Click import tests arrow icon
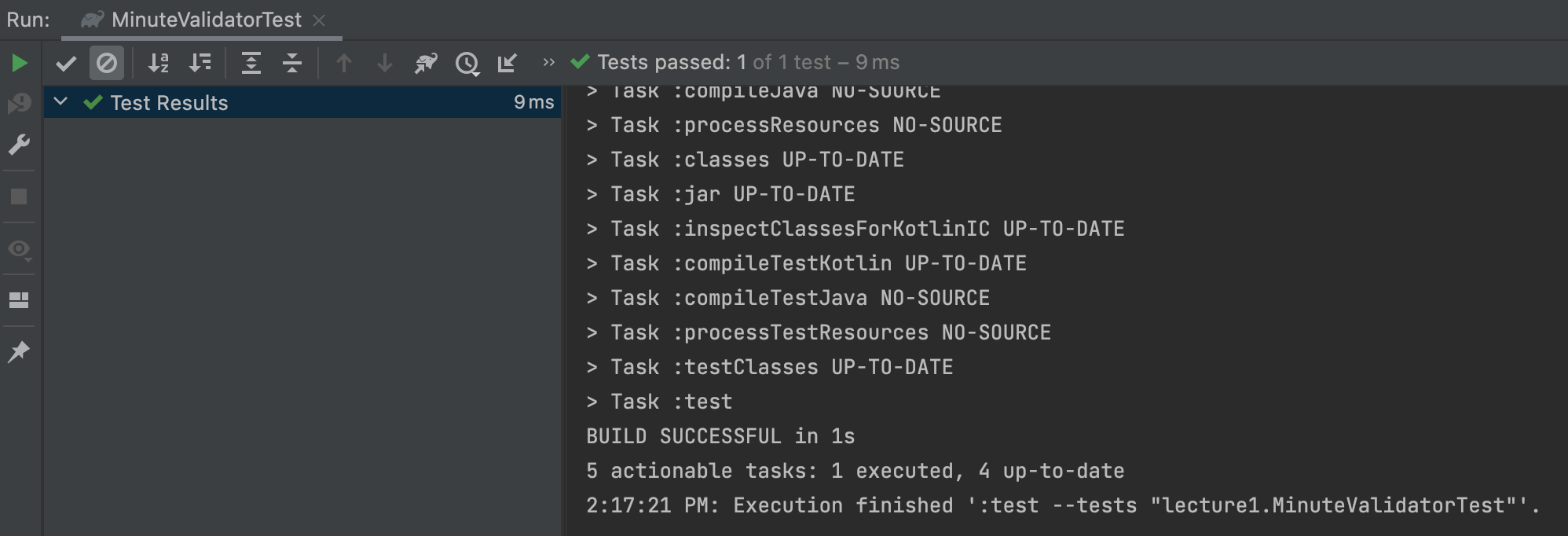The image size is (1568, 536). pos(507,63)
